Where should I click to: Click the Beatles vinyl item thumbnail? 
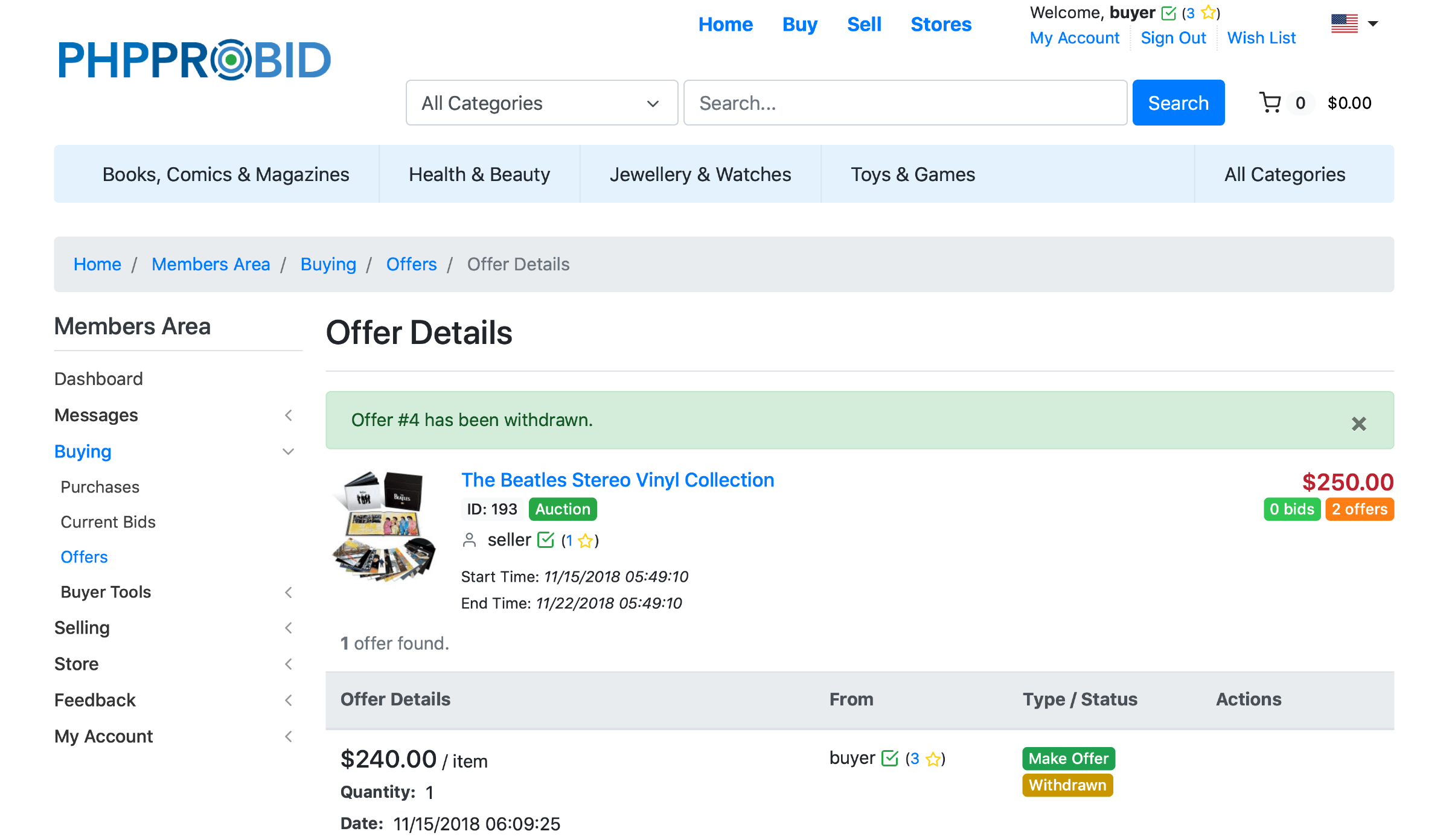(x=385, y=526)
